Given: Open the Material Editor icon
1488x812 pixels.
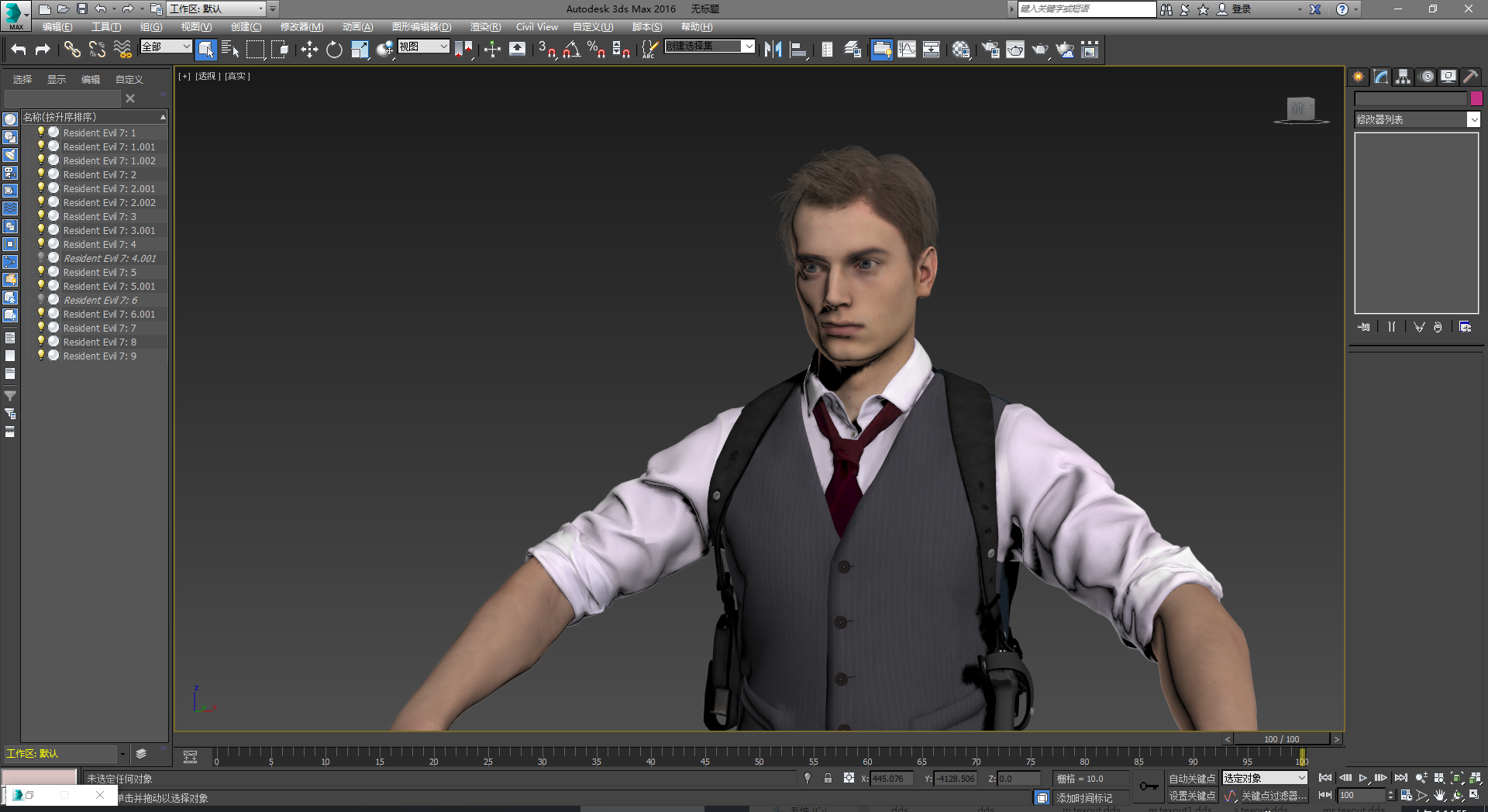Looking at the screenshot, I should tap(961, 50).
